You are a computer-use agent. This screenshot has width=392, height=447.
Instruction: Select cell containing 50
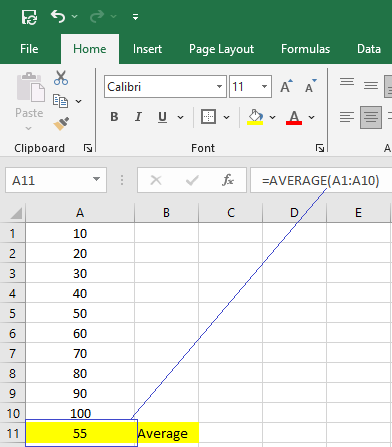[x=80, y=313]
